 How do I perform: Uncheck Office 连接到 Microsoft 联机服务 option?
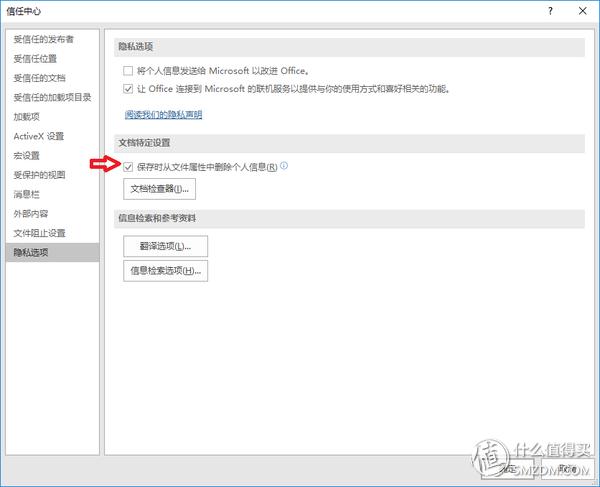128,89
